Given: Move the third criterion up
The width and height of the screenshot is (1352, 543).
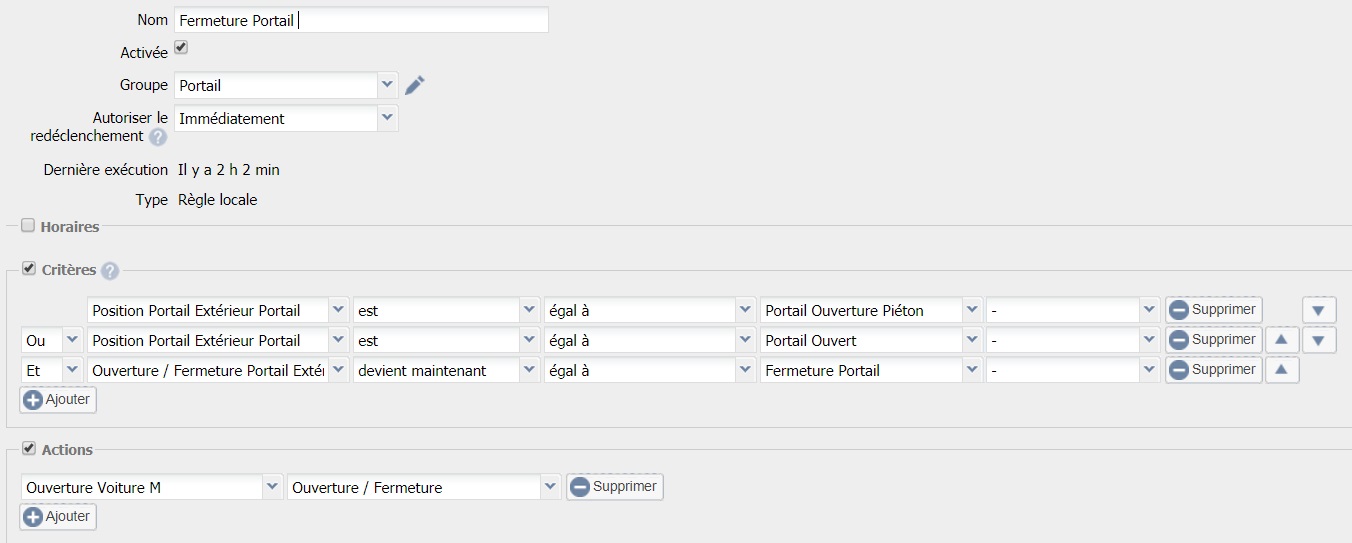Looking at the screenshot, I should click(x=1281, y=370).
